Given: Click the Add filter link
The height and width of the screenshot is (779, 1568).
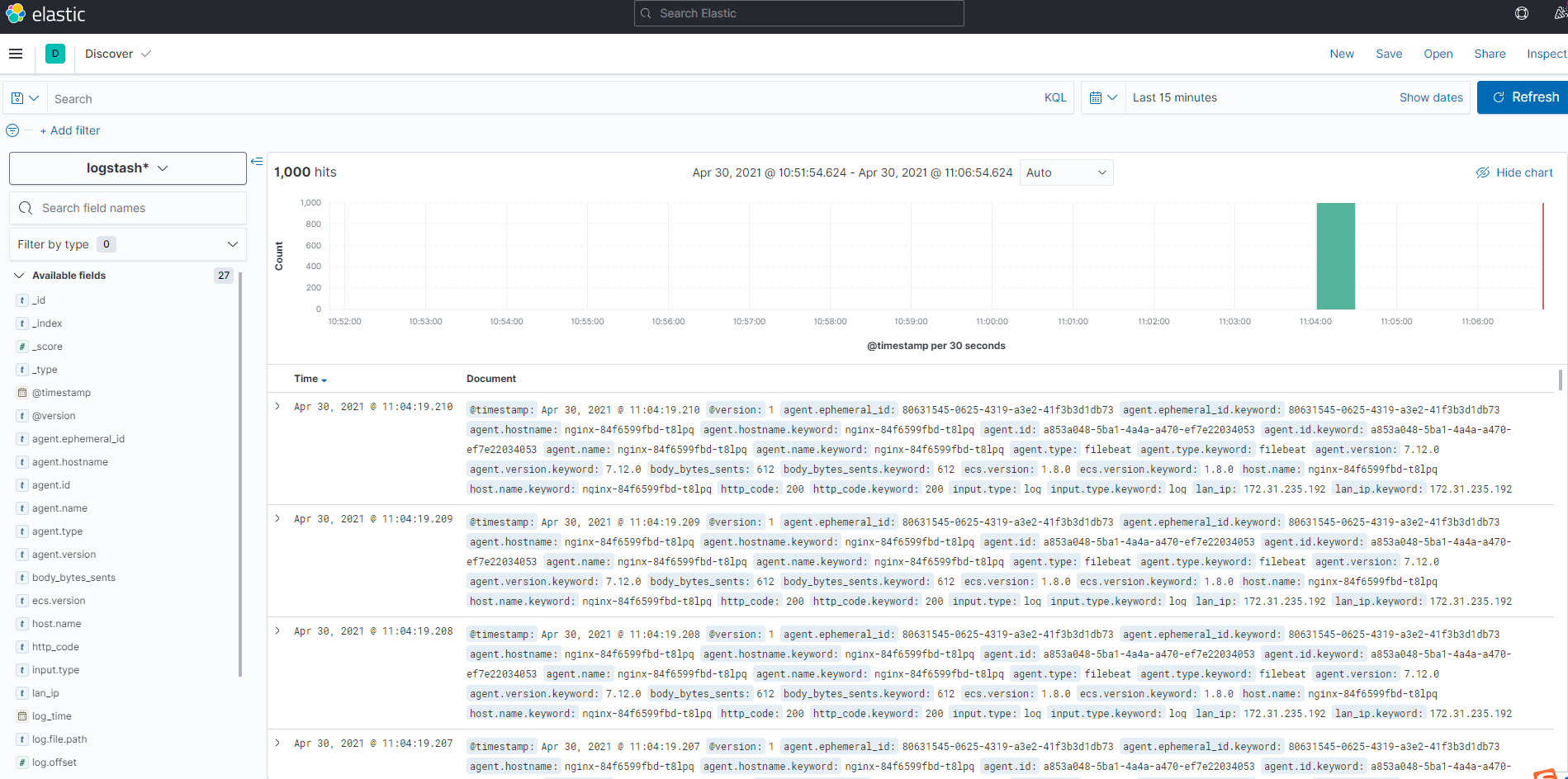Looking at the screenshot, I should point(70,130).
